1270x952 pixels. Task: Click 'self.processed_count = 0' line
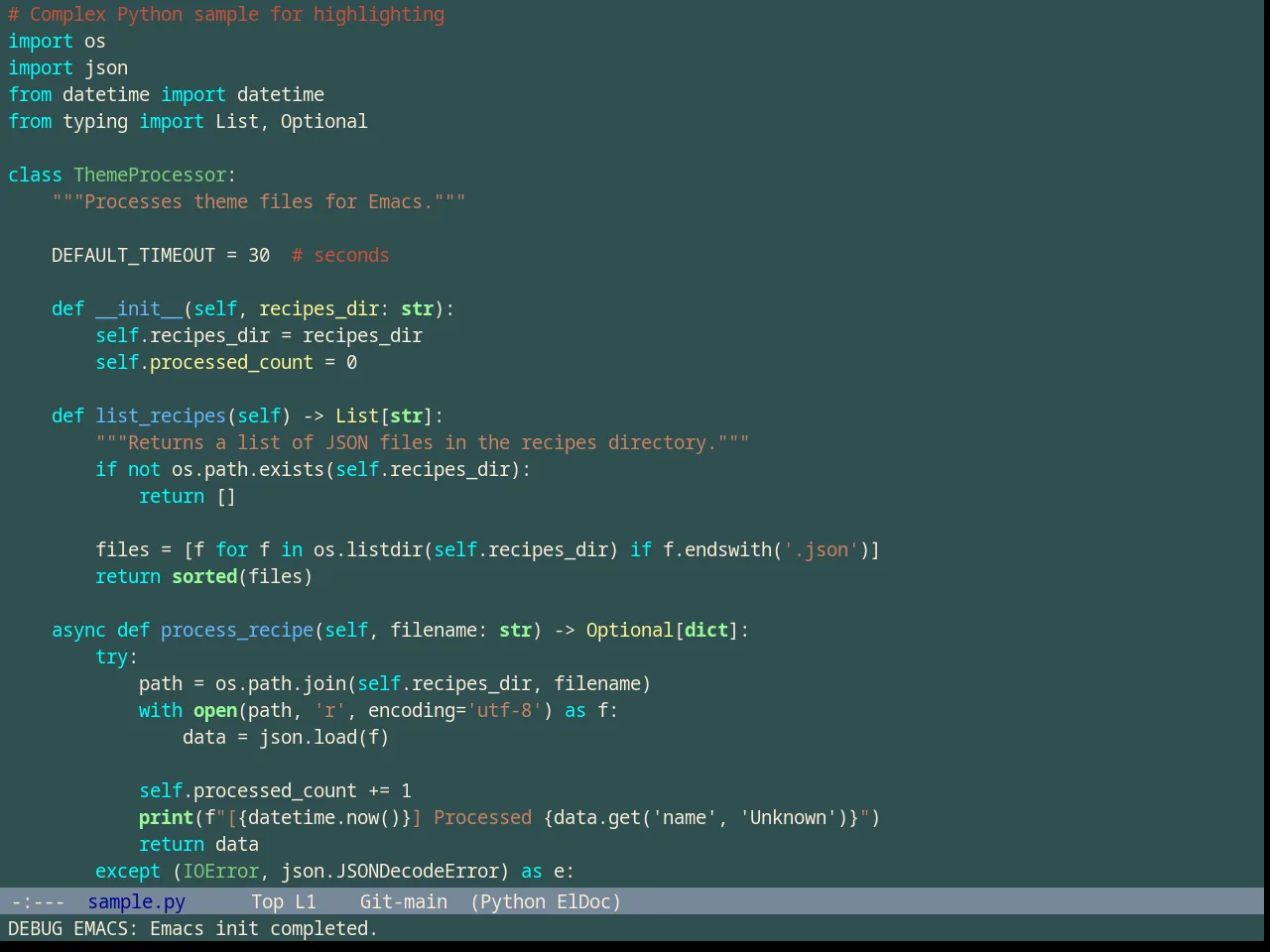click(x=226, y=362)
